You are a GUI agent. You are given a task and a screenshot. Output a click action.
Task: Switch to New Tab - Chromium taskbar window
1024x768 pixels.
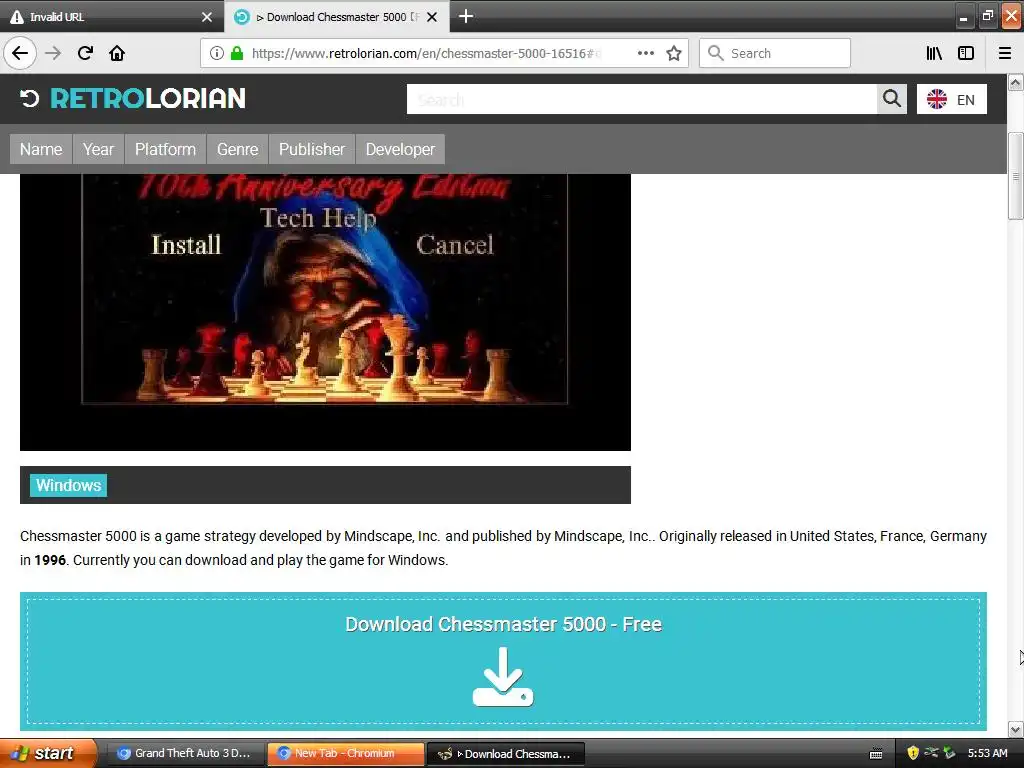click(x=345, y=753)
